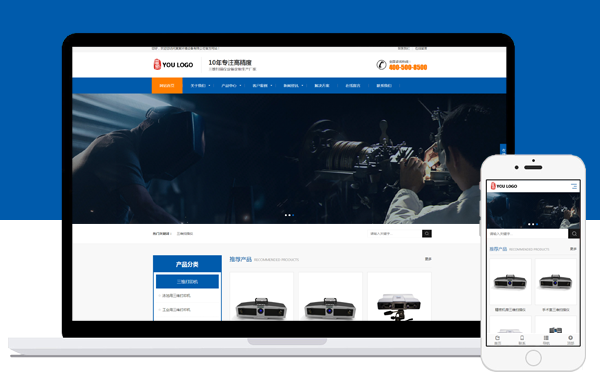Select the orange home tab in navigation bar
This screenshot has height=385, width=600.
pyautogui.click(x=167, y=86)
